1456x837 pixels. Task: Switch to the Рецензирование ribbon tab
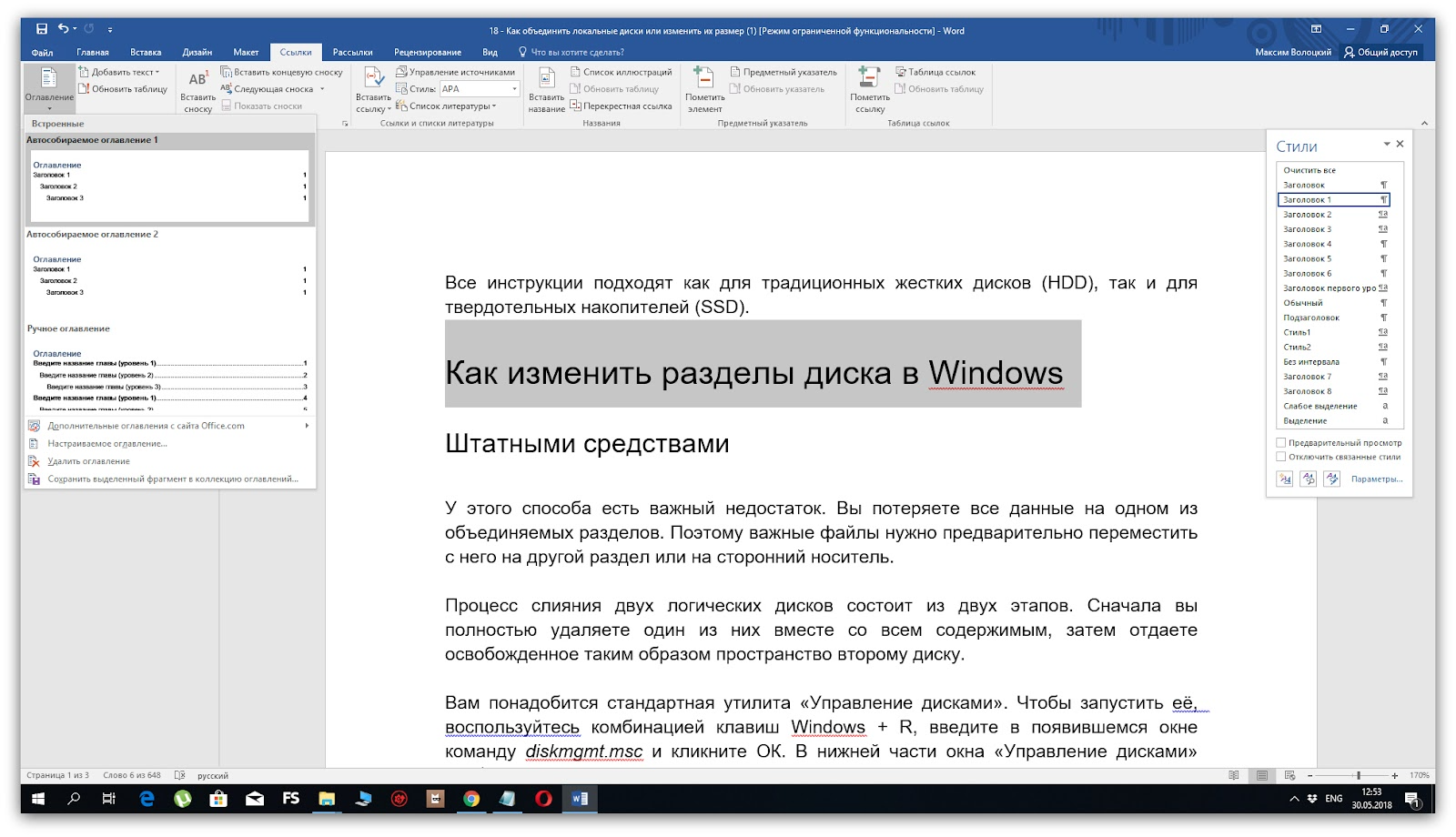pos(427,53)
